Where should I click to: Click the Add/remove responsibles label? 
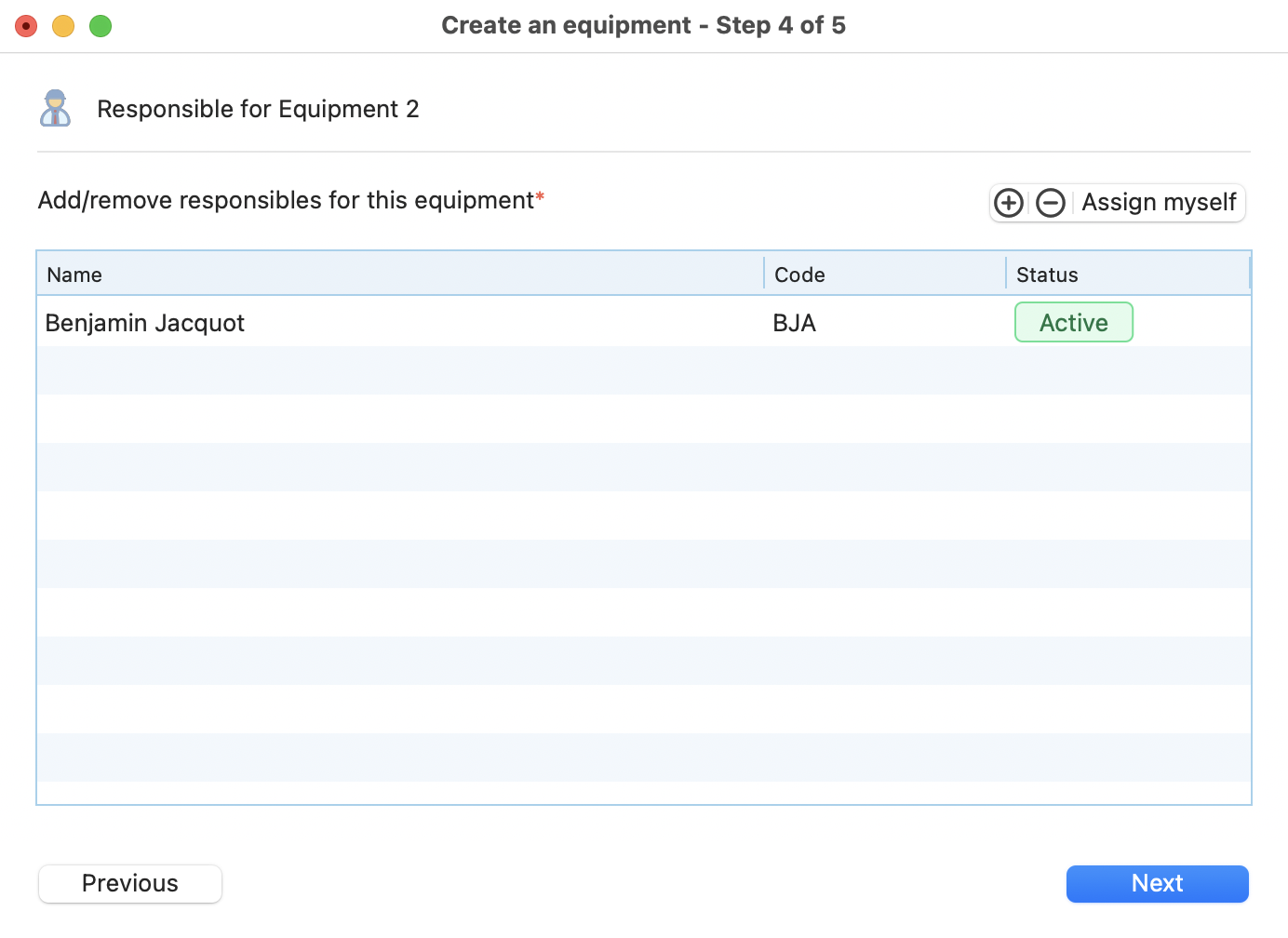[x=290, y=201]
